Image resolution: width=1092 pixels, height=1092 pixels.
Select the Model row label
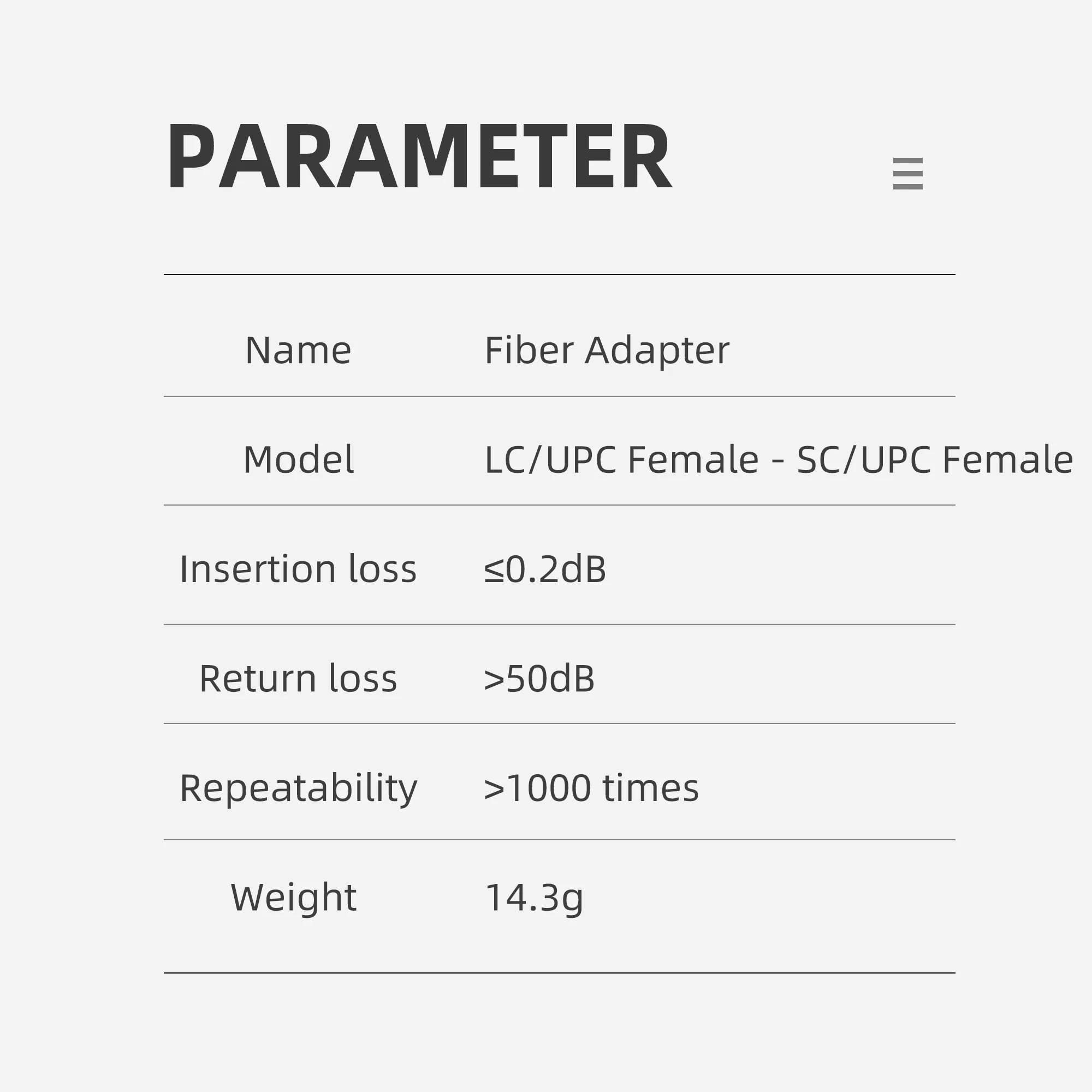tap(299, 459)
